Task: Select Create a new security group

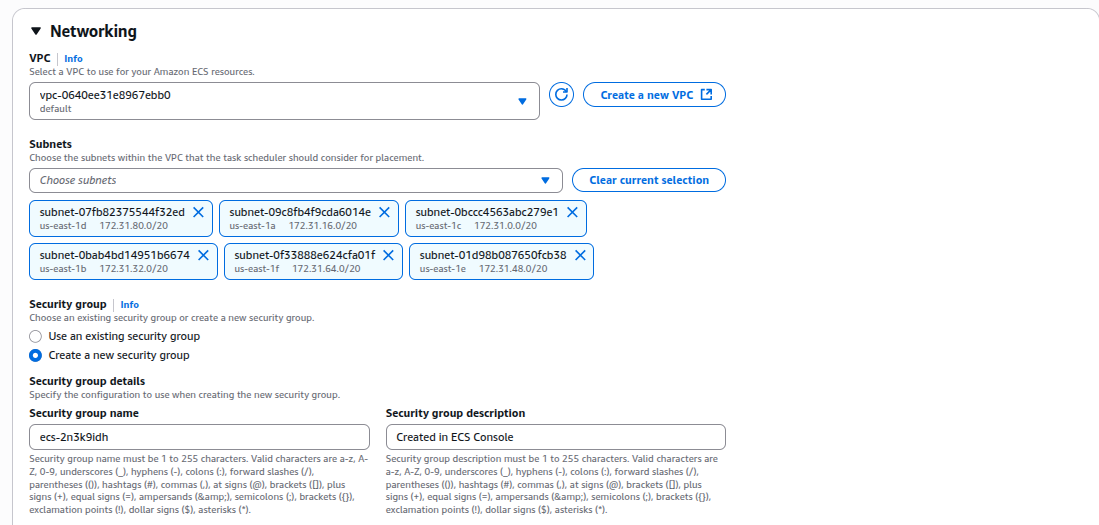Action: click(35, 355)
